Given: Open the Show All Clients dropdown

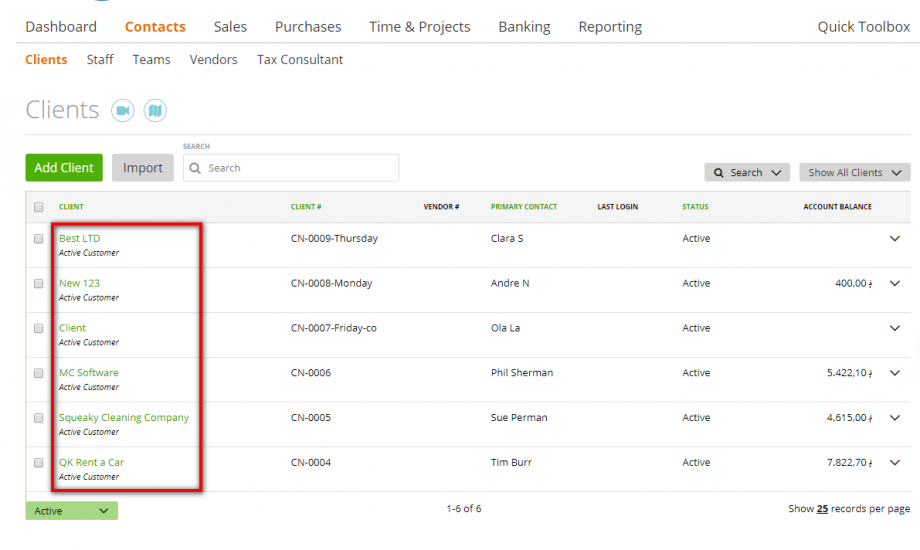Looking at the screenshot, I should [x=854, y=173].
